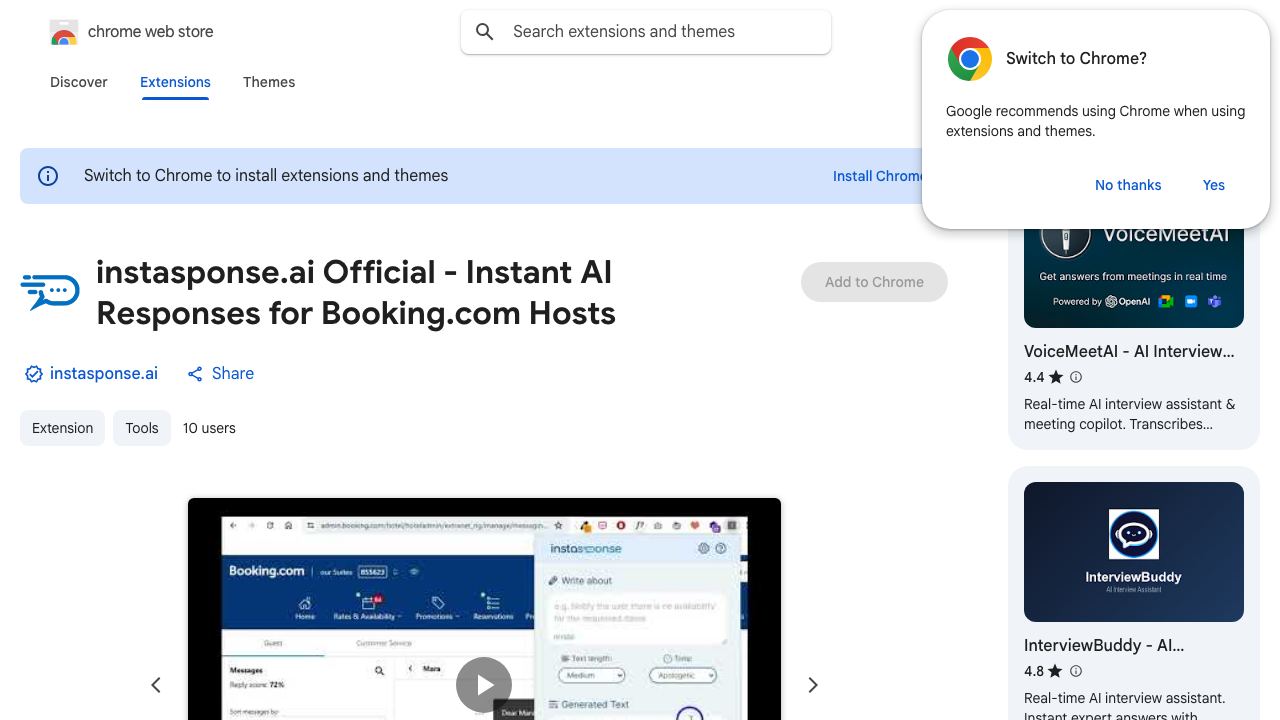Click the preview video thumbnail
1280x720 pixels.
pos(484,609)
